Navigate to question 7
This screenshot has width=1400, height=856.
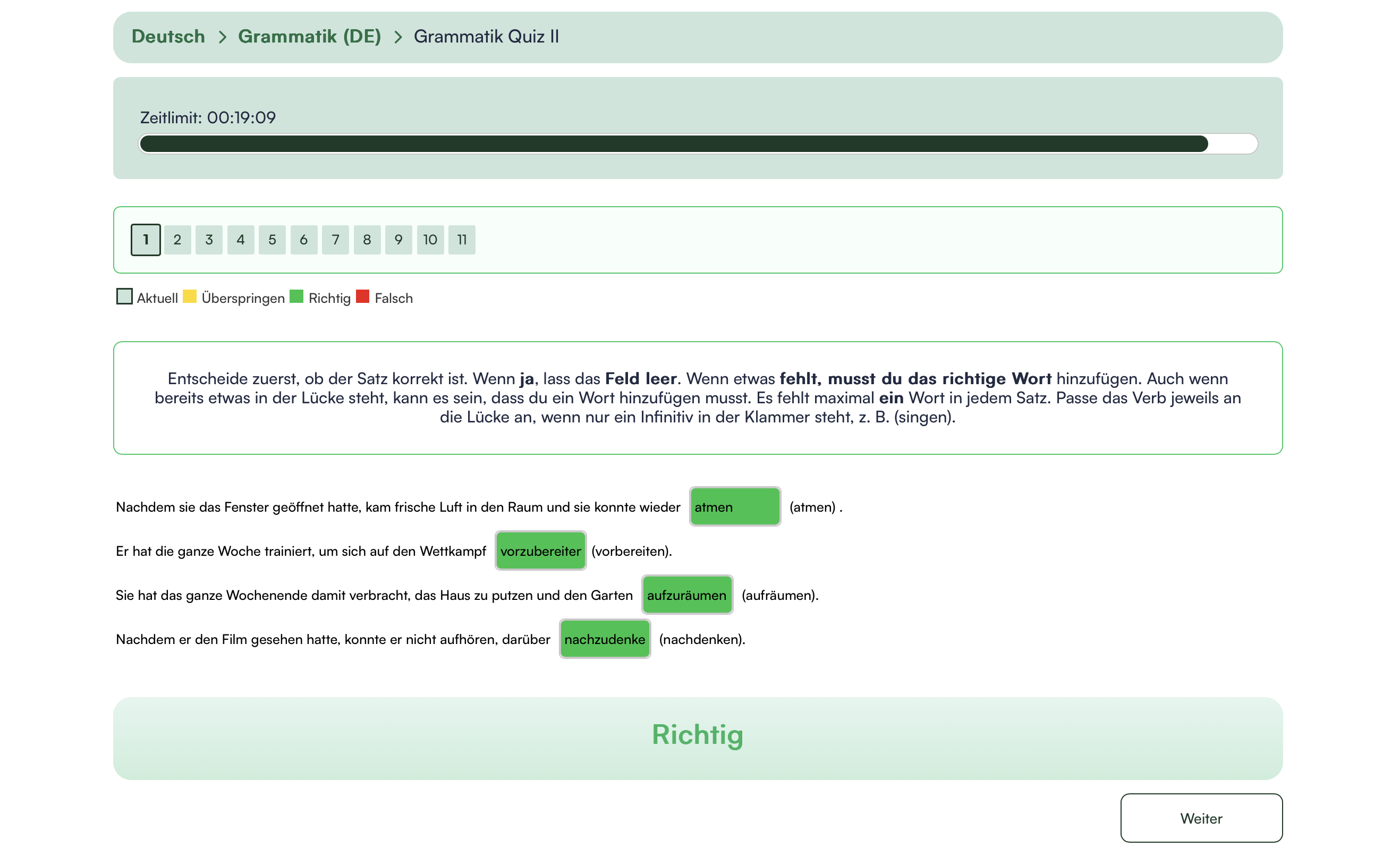[x=335, y=240]
